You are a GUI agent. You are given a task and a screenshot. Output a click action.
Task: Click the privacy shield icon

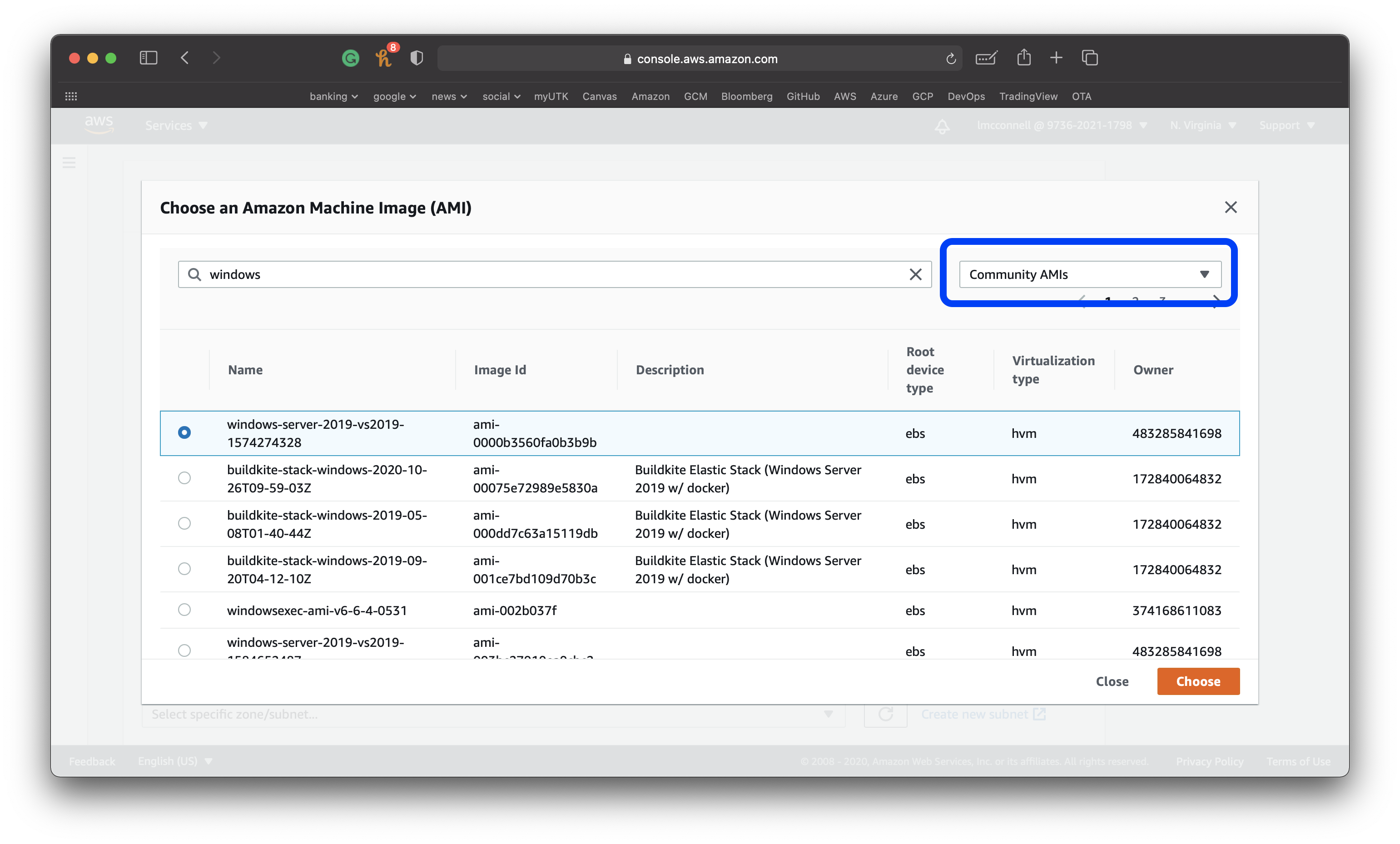coord(417,58)
